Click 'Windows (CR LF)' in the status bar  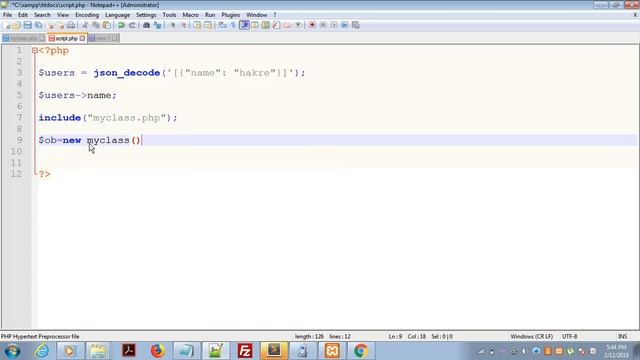[x=531, y=337]
